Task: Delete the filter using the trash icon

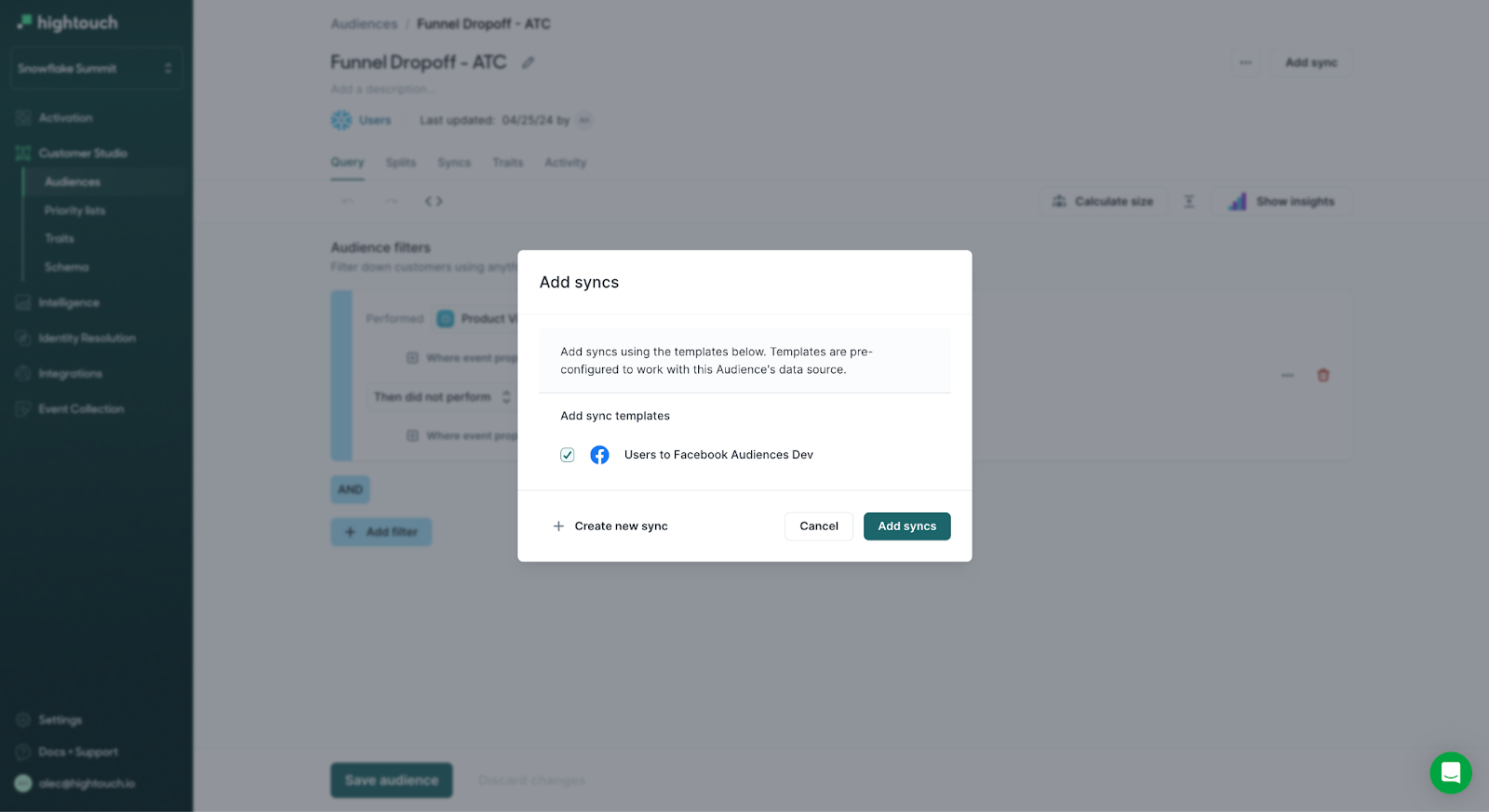Action: (x=1322, y=376)
